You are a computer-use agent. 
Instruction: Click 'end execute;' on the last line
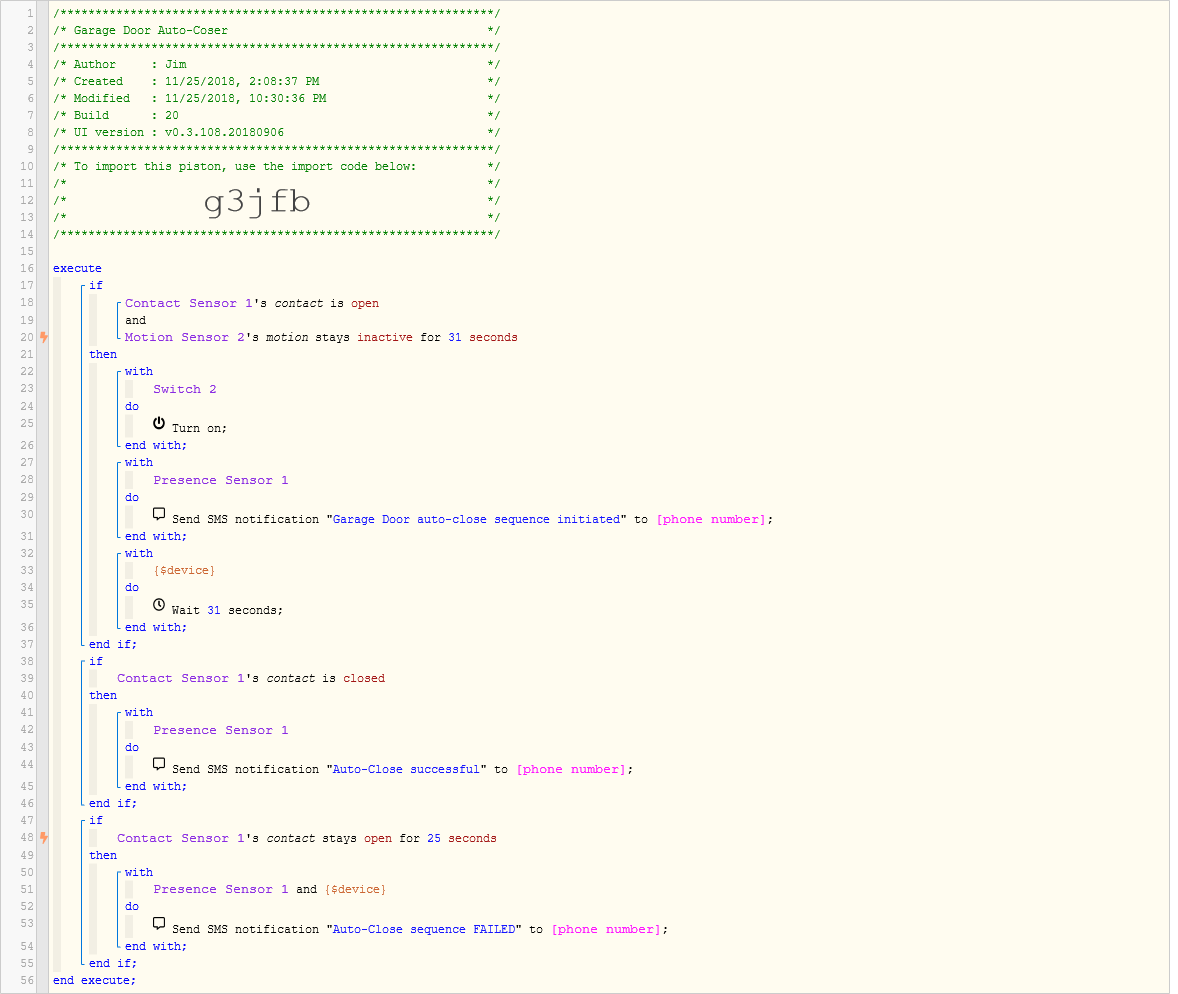[x=94, y=980]
